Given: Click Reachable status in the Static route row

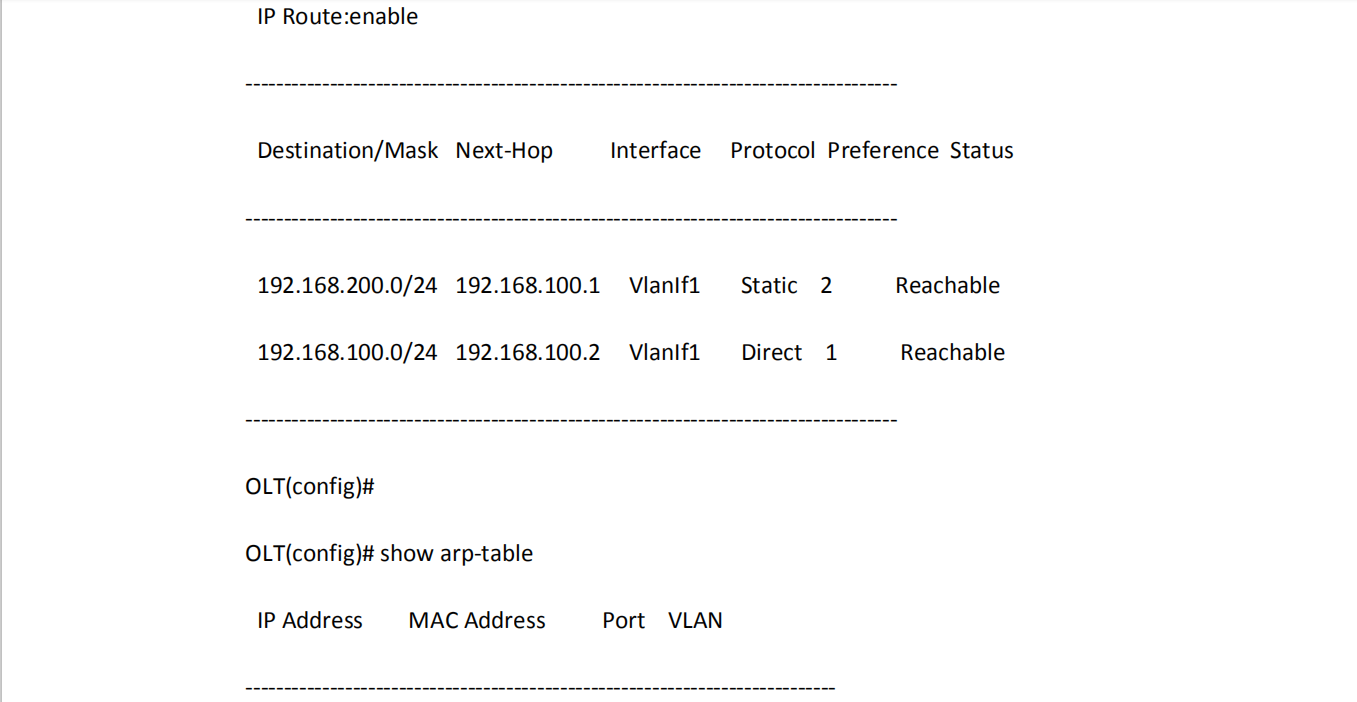Looking at the screenshot, I should coord(947,286).
